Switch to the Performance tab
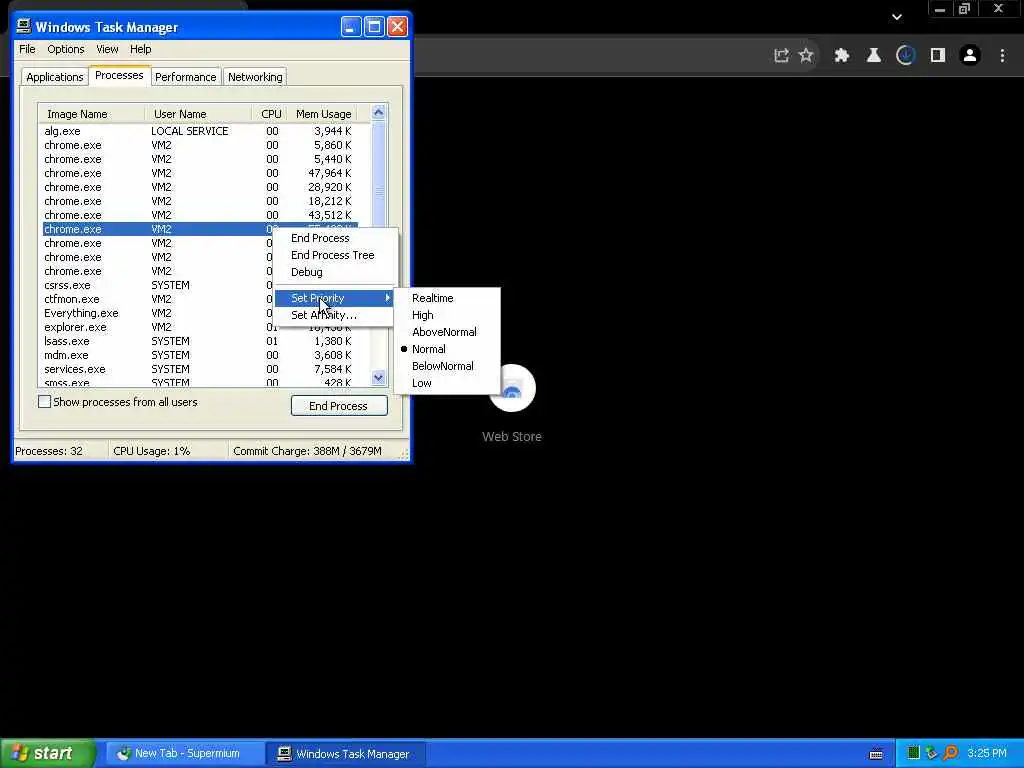 tap(185, 77)
